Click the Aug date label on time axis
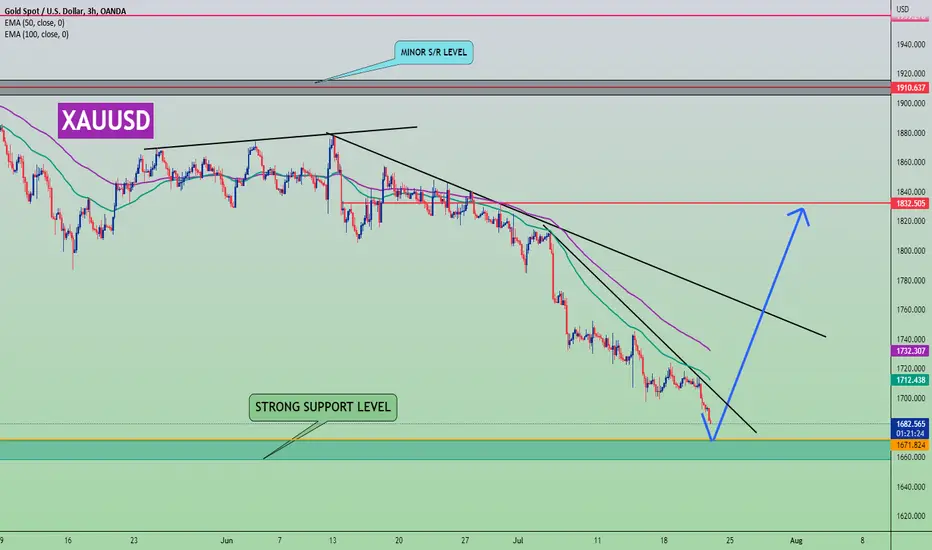 796,540
